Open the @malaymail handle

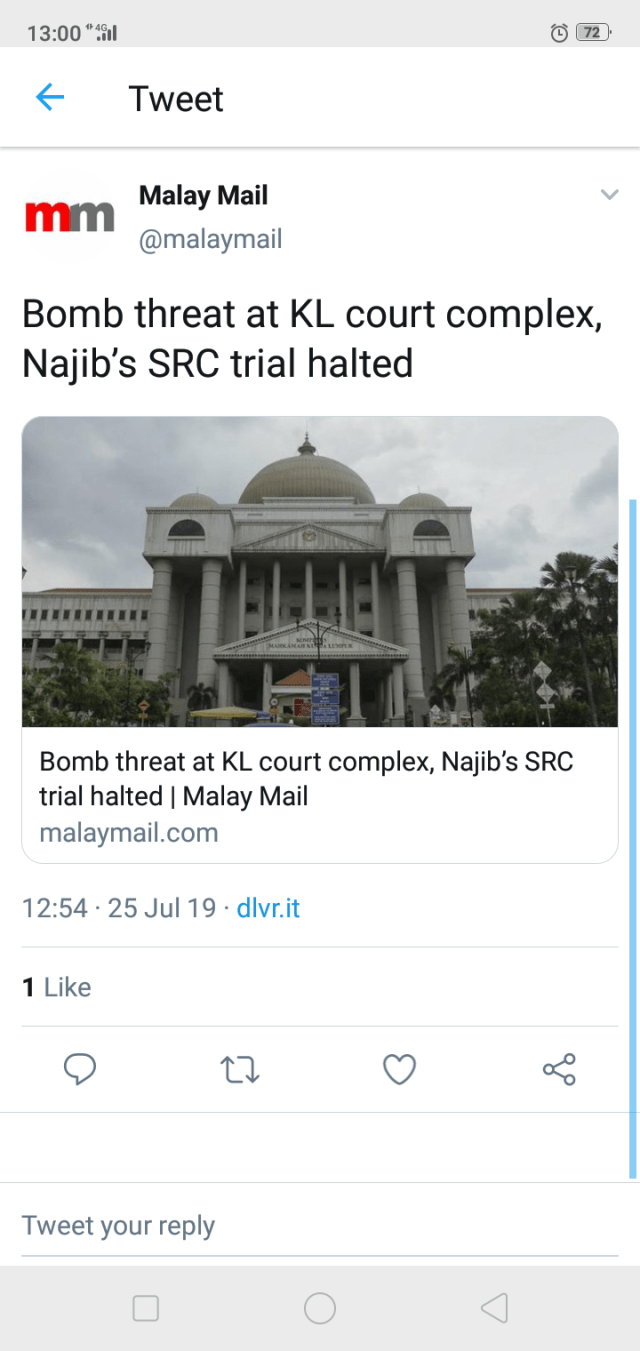210,240
